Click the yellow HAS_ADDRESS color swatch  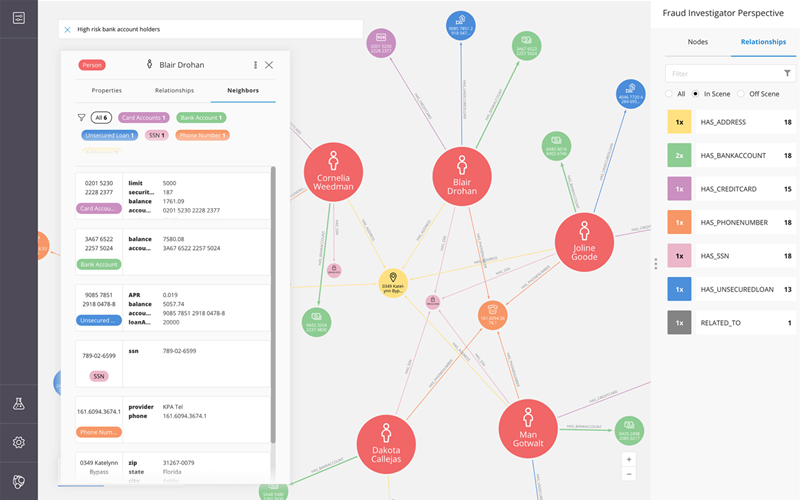click(679, 122)
